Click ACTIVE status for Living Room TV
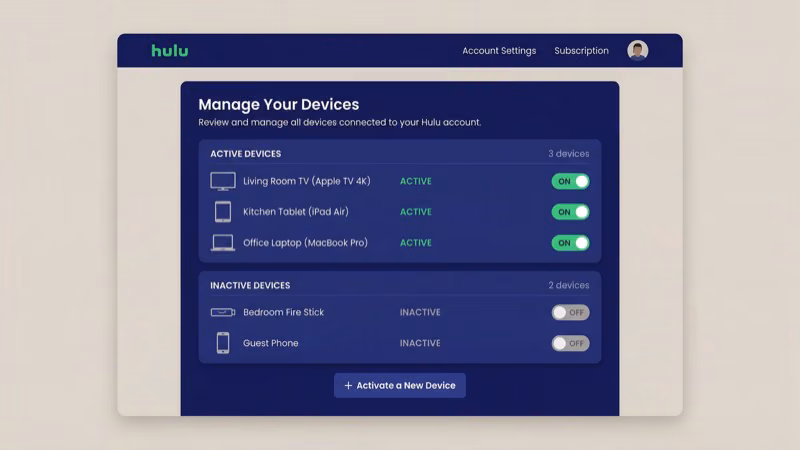Viewport: 800px width, 450px height. (415, 181)
